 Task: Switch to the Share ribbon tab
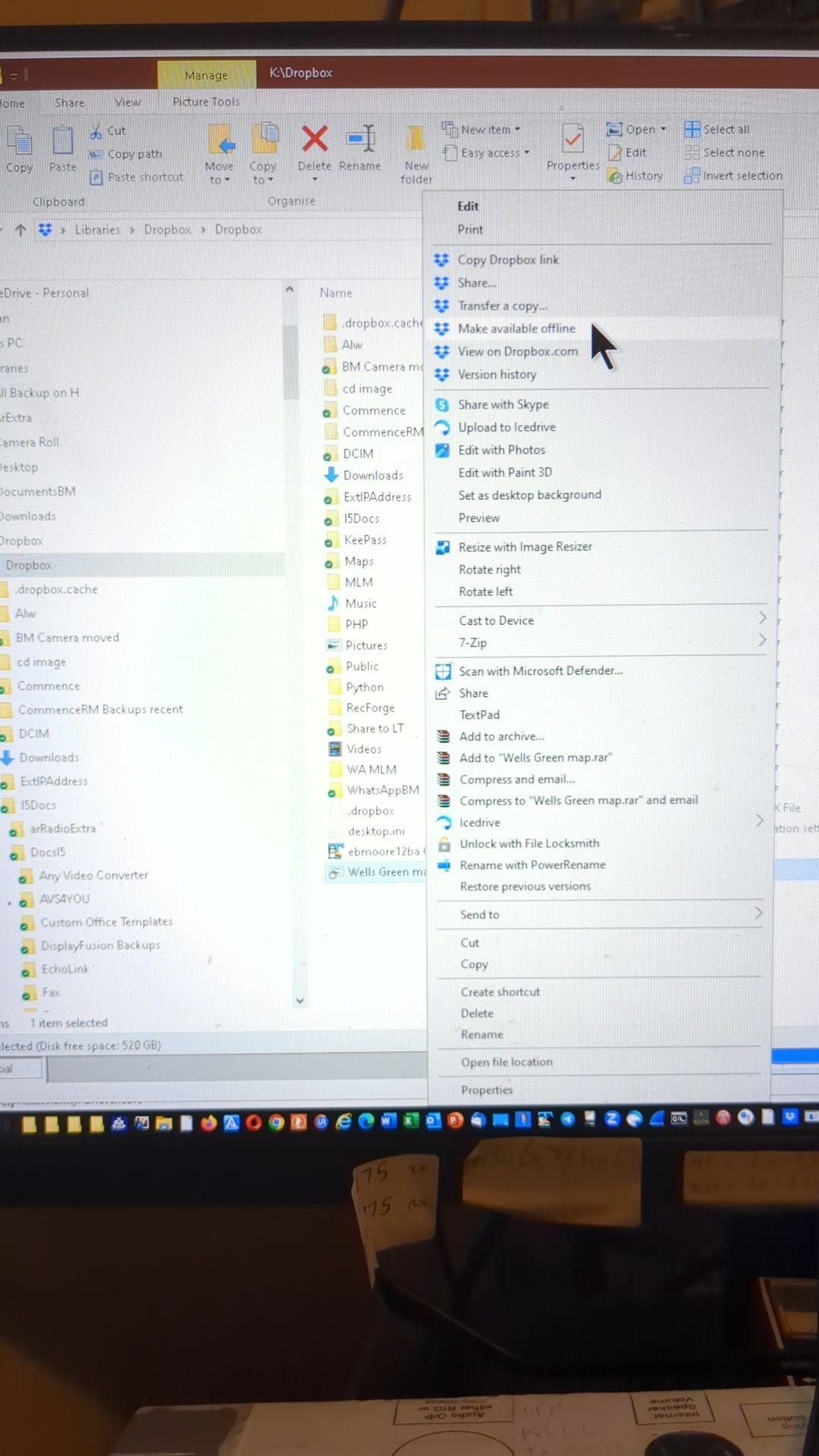70,103
